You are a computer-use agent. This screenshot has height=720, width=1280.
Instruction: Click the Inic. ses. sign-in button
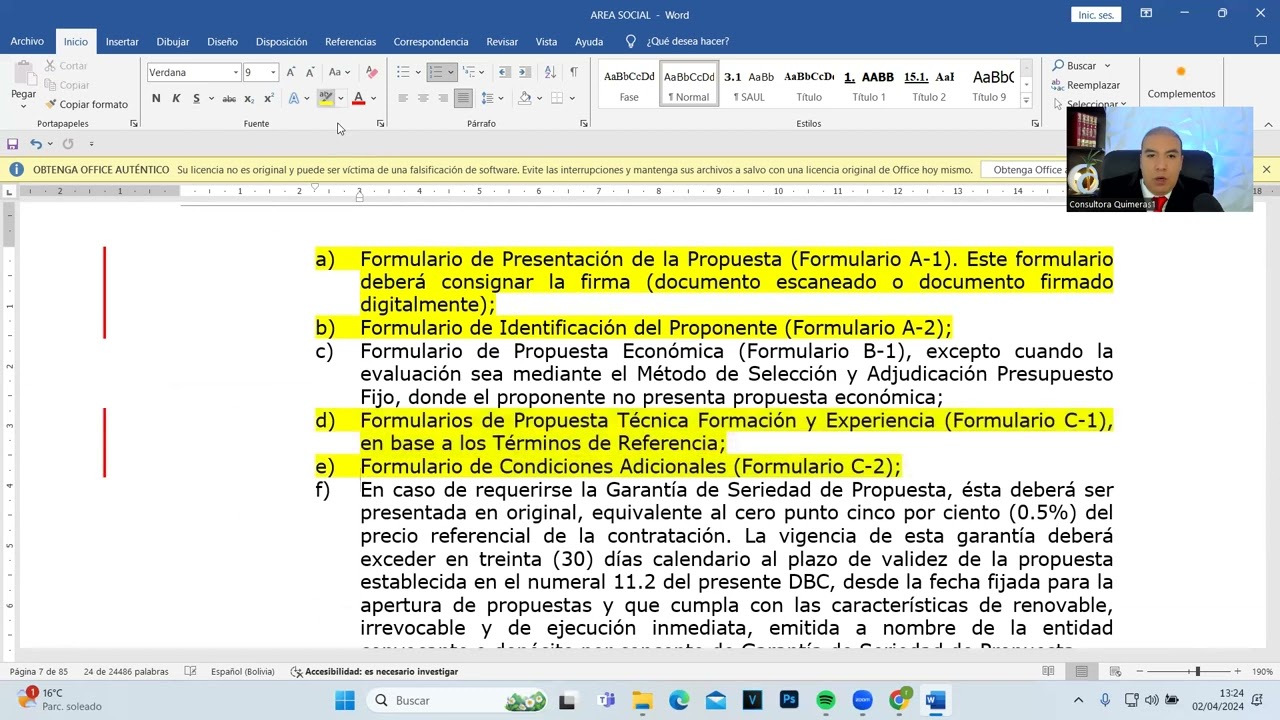click(x=1095, y=15)
